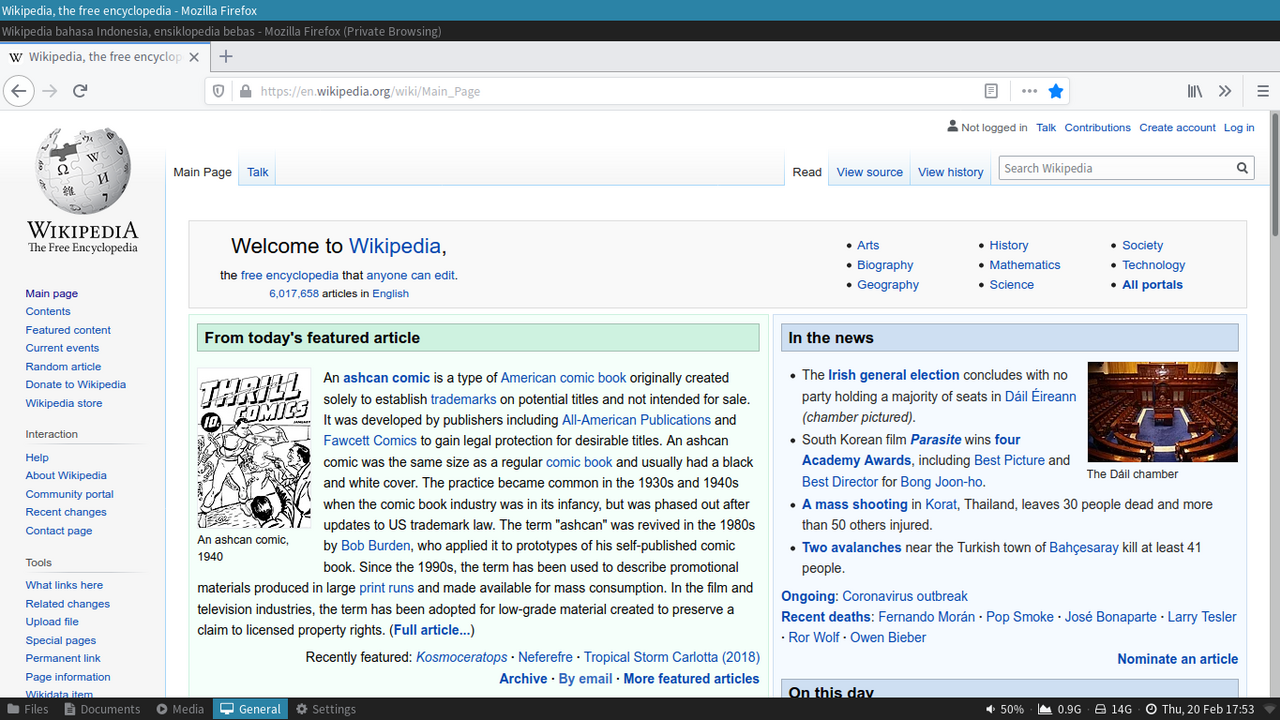Click the volume 50% indicator
The width and height of the screenshot is (1280, 720).
1004,709
